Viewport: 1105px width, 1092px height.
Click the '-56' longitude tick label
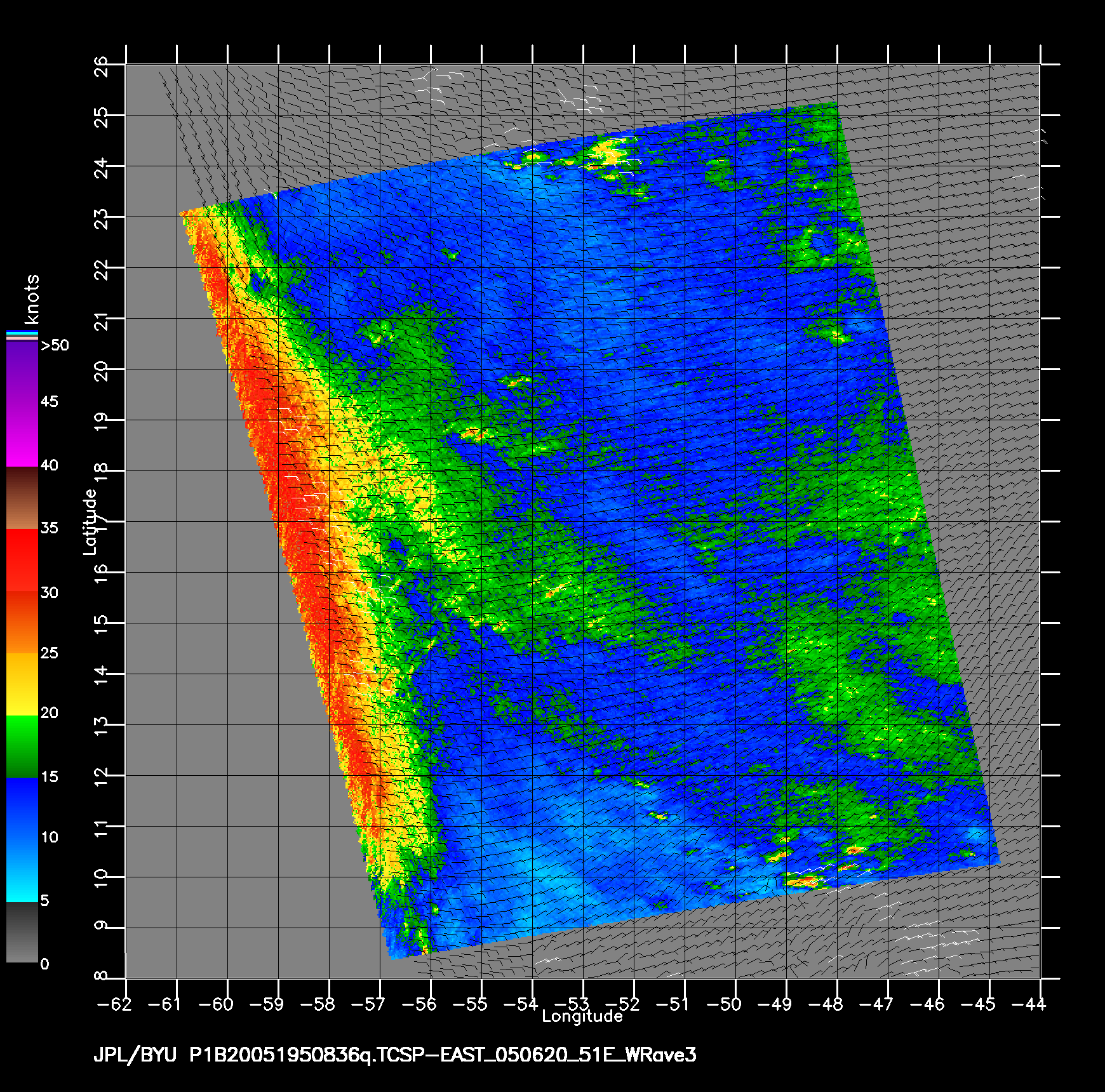(419, 1004)
